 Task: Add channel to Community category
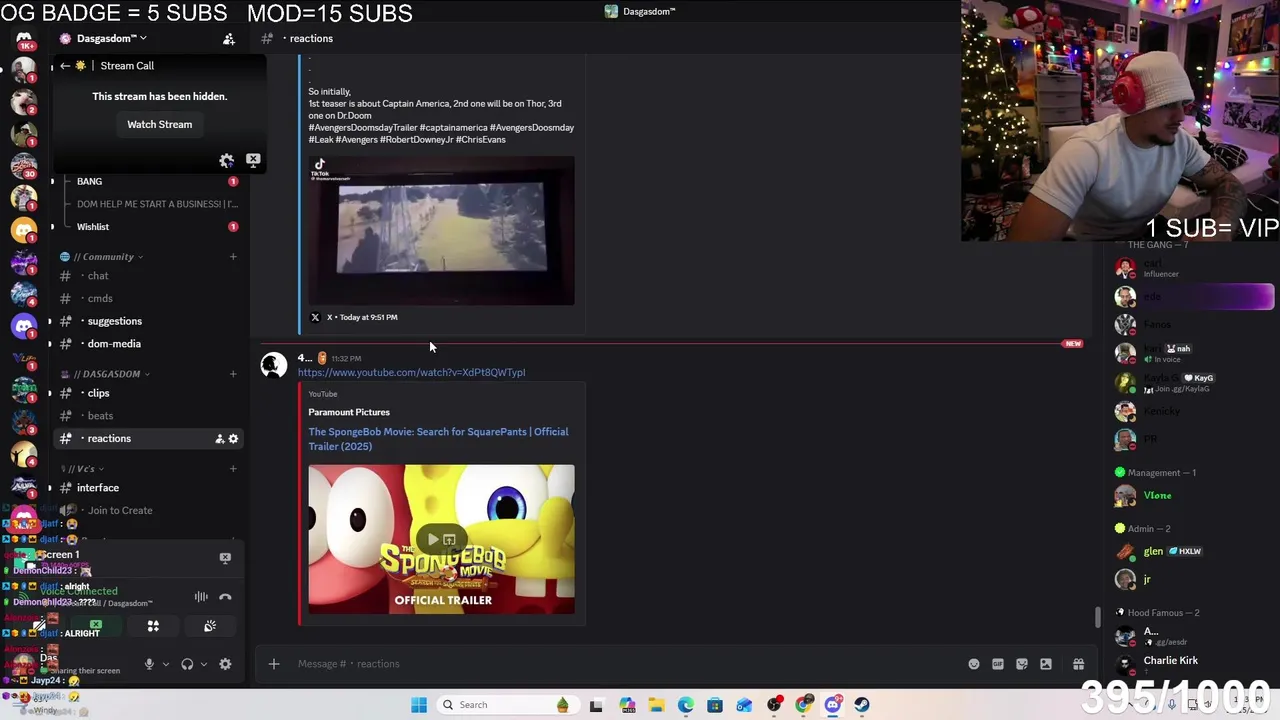233,257
